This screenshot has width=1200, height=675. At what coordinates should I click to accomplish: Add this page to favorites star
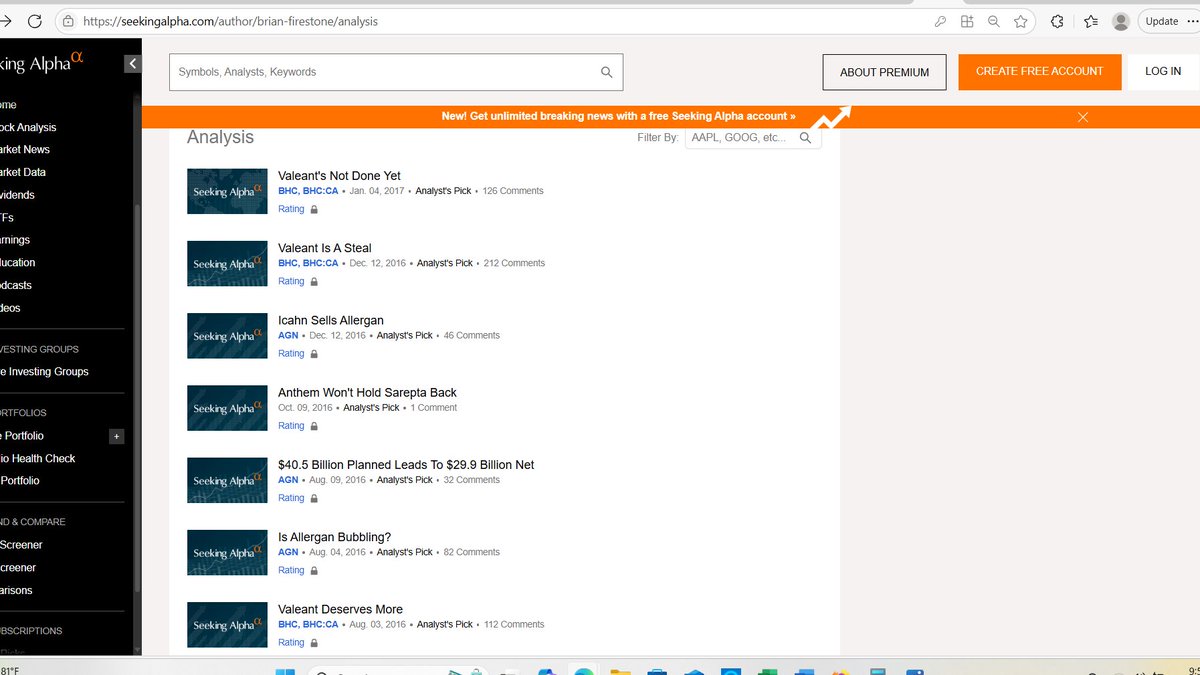coord(1021,21)
